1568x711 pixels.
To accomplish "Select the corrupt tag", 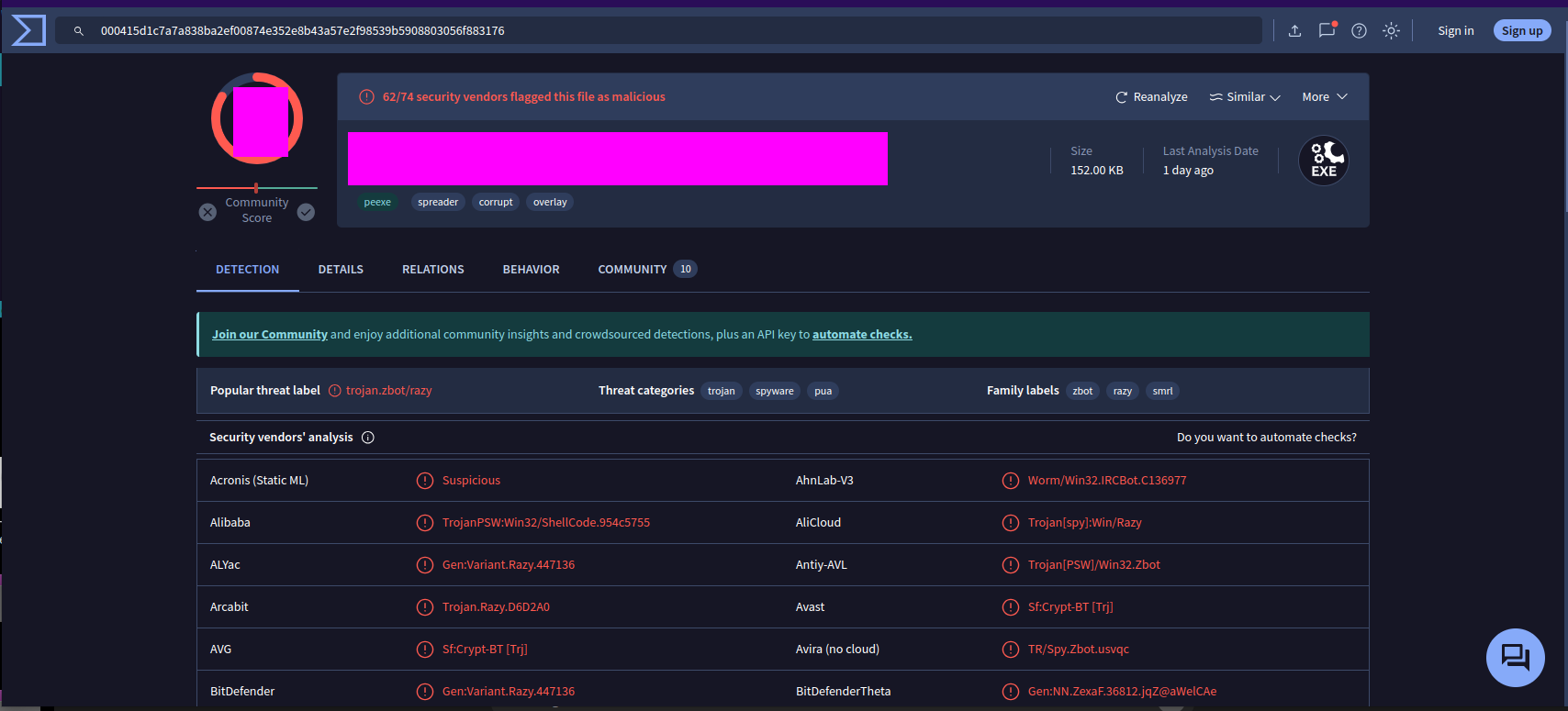I will 496,203.
